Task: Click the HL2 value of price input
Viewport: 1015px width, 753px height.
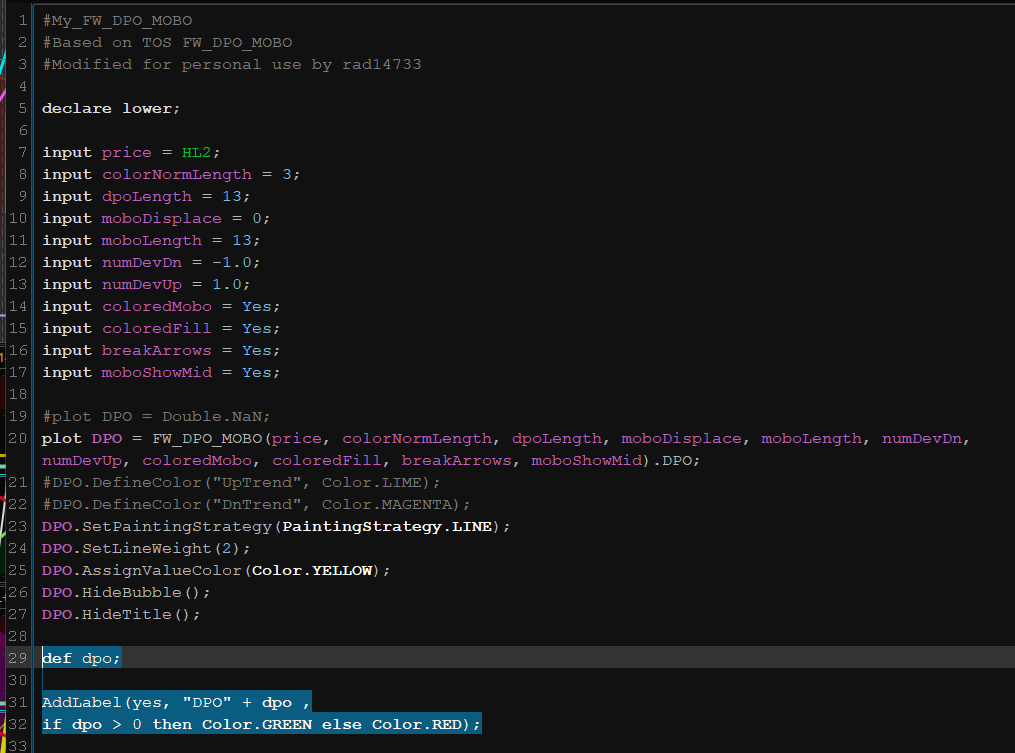Action: (196, 152)
